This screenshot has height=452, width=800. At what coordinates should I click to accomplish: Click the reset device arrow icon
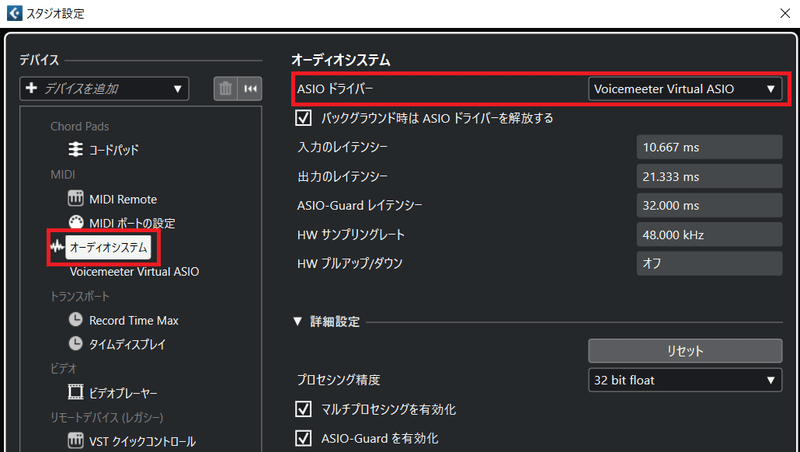click(x=250, y=89)
